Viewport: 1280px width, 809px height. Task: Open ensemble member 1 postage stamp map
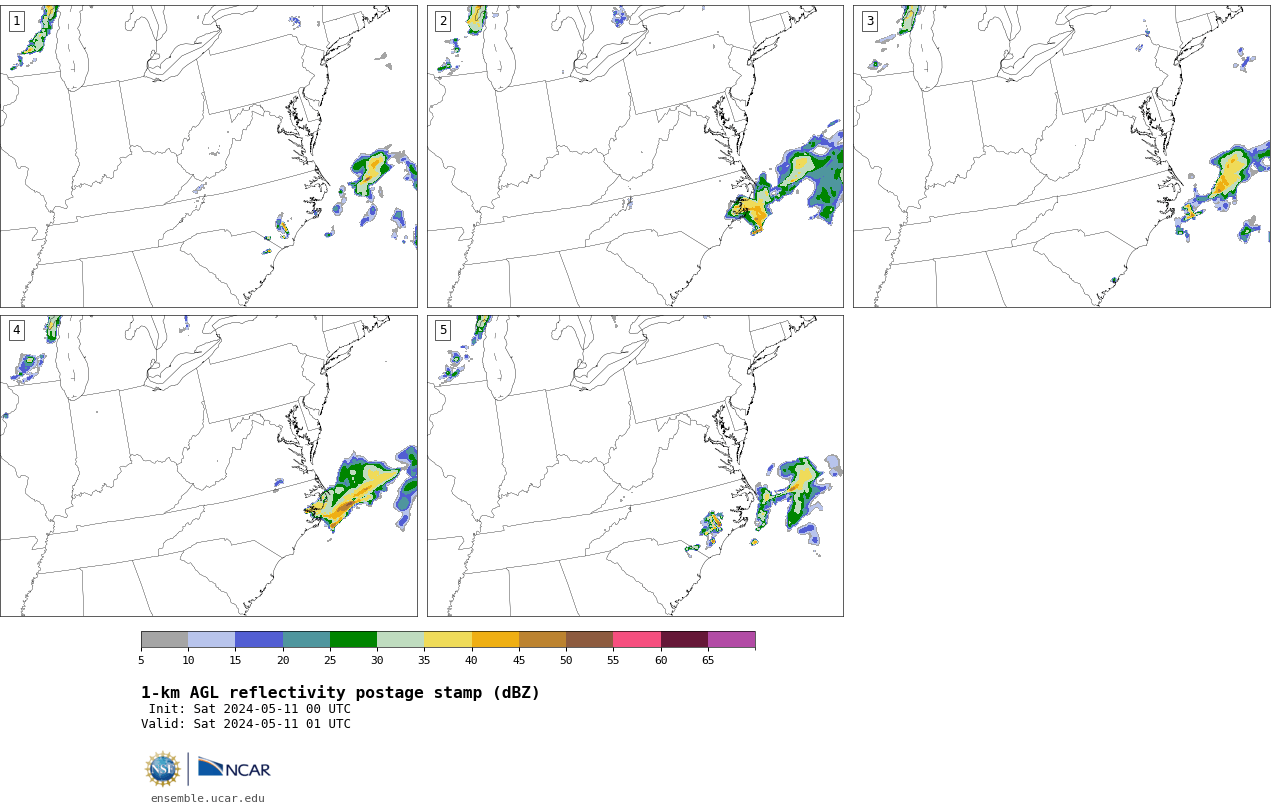coord(209,156)
